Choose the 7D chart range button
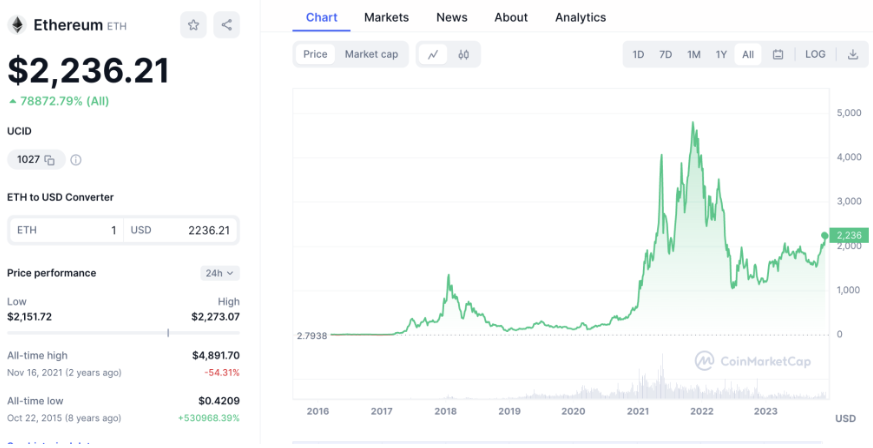 665,54
